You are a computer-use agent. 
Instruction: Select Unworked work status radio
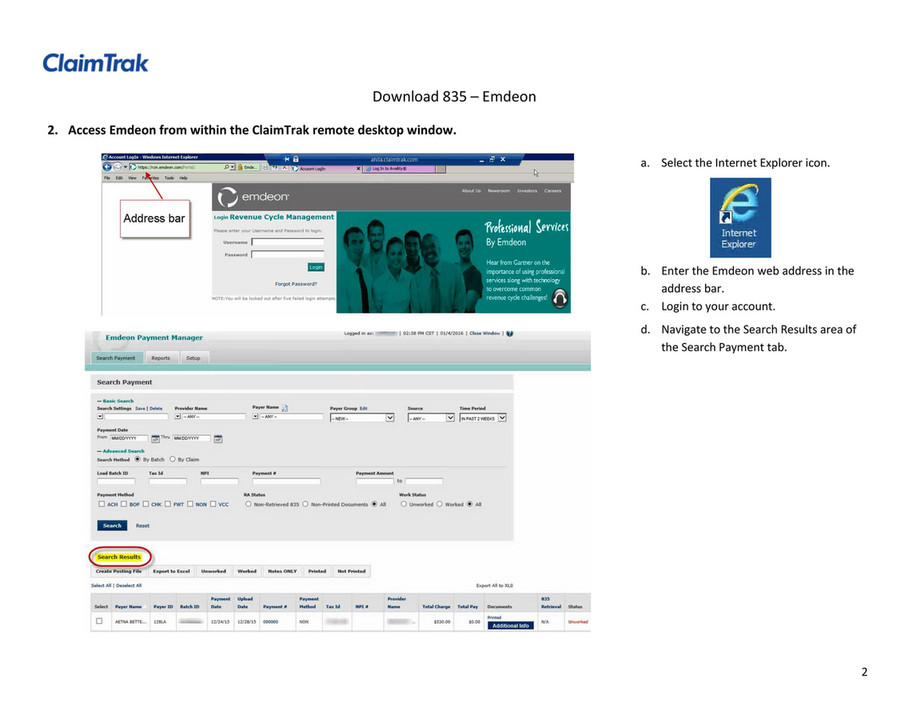(x=403, y=504)
